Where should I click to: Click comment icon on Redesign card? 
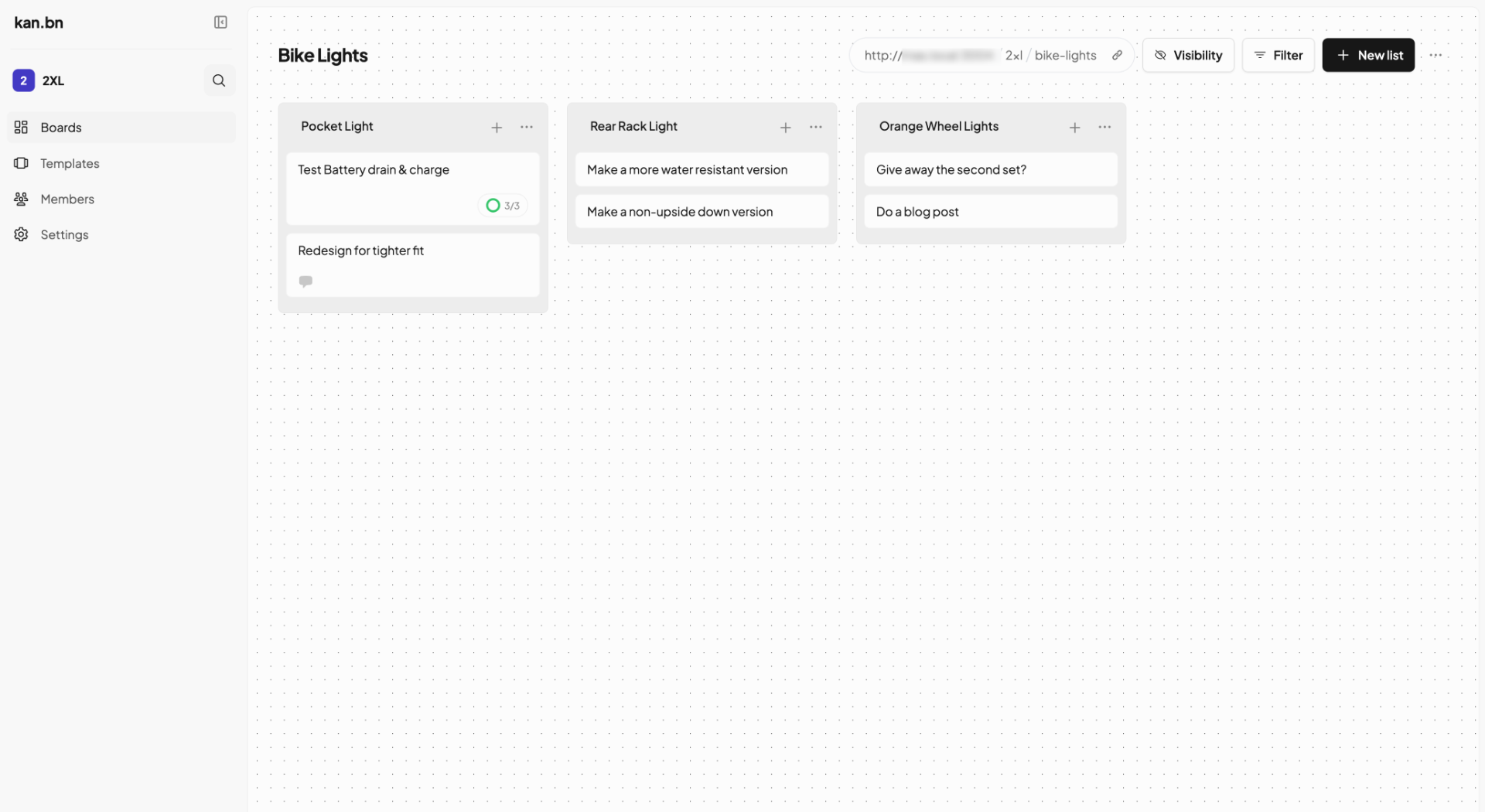[x=306, y=281]
